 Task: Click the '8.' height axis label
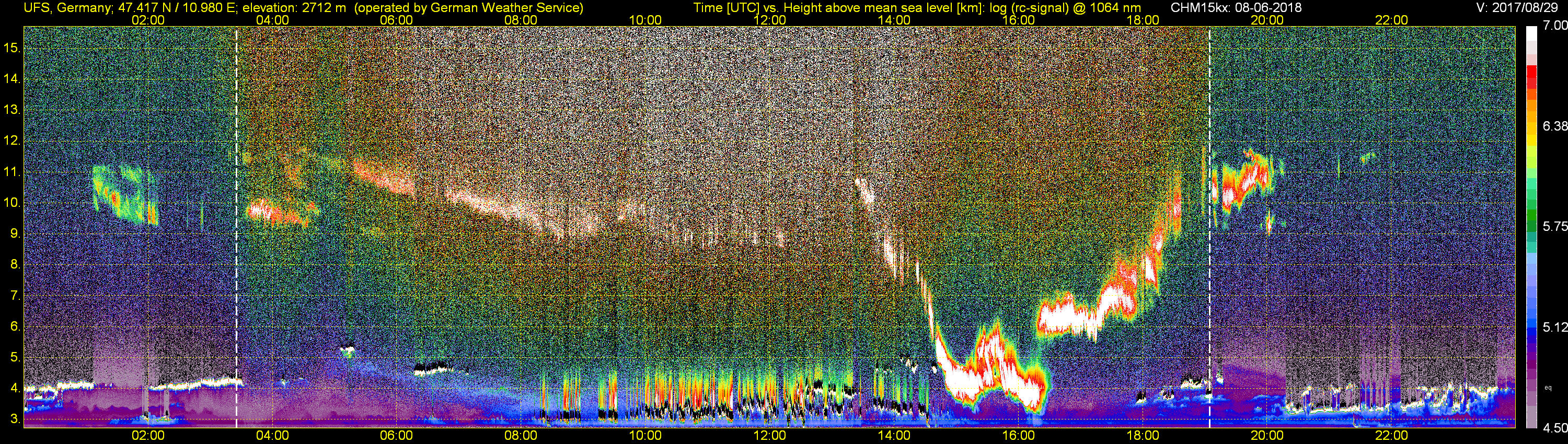(16, 265)
